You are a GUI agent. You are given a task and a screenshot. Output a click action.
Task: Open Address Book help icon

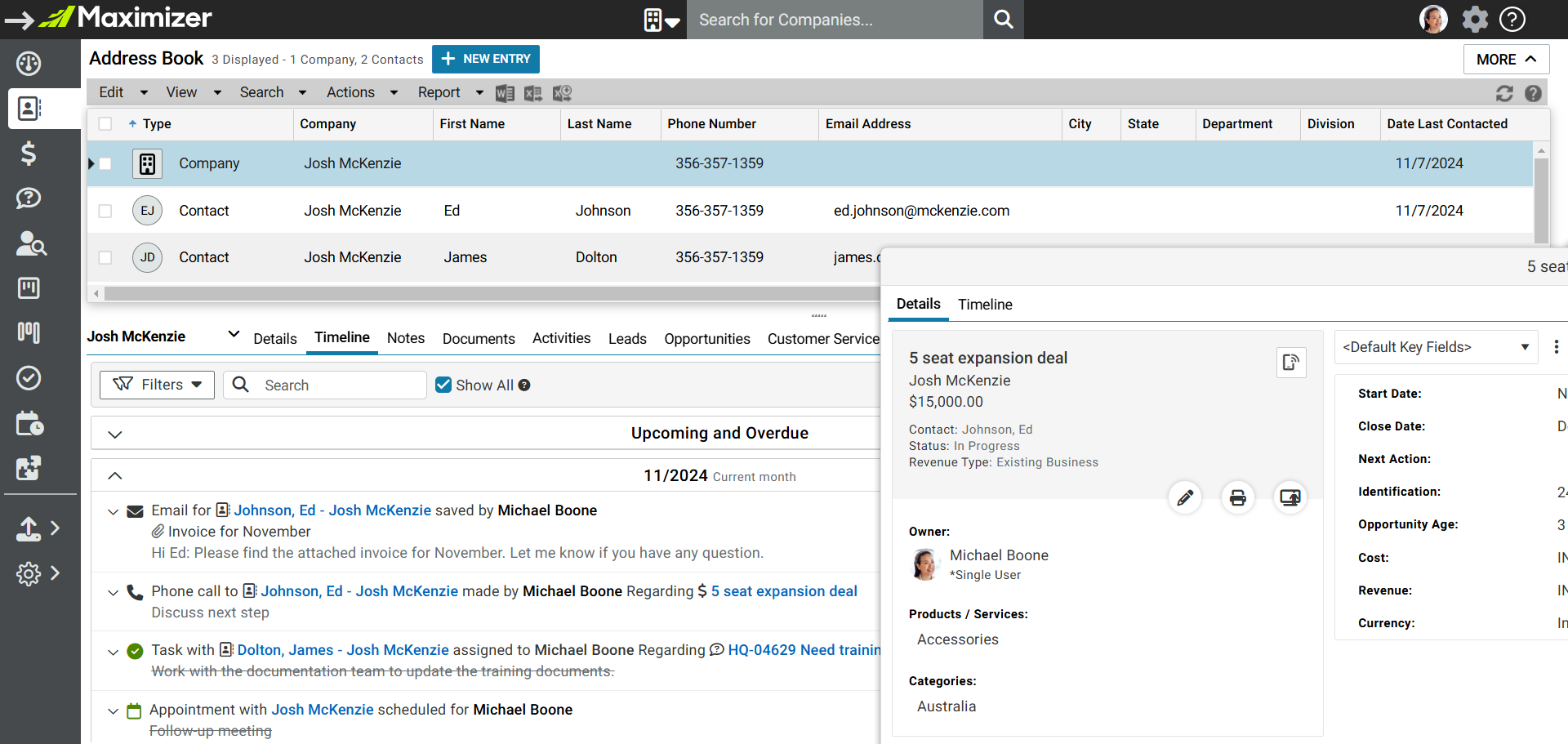pyautogui.click(x=1533, y=93)
